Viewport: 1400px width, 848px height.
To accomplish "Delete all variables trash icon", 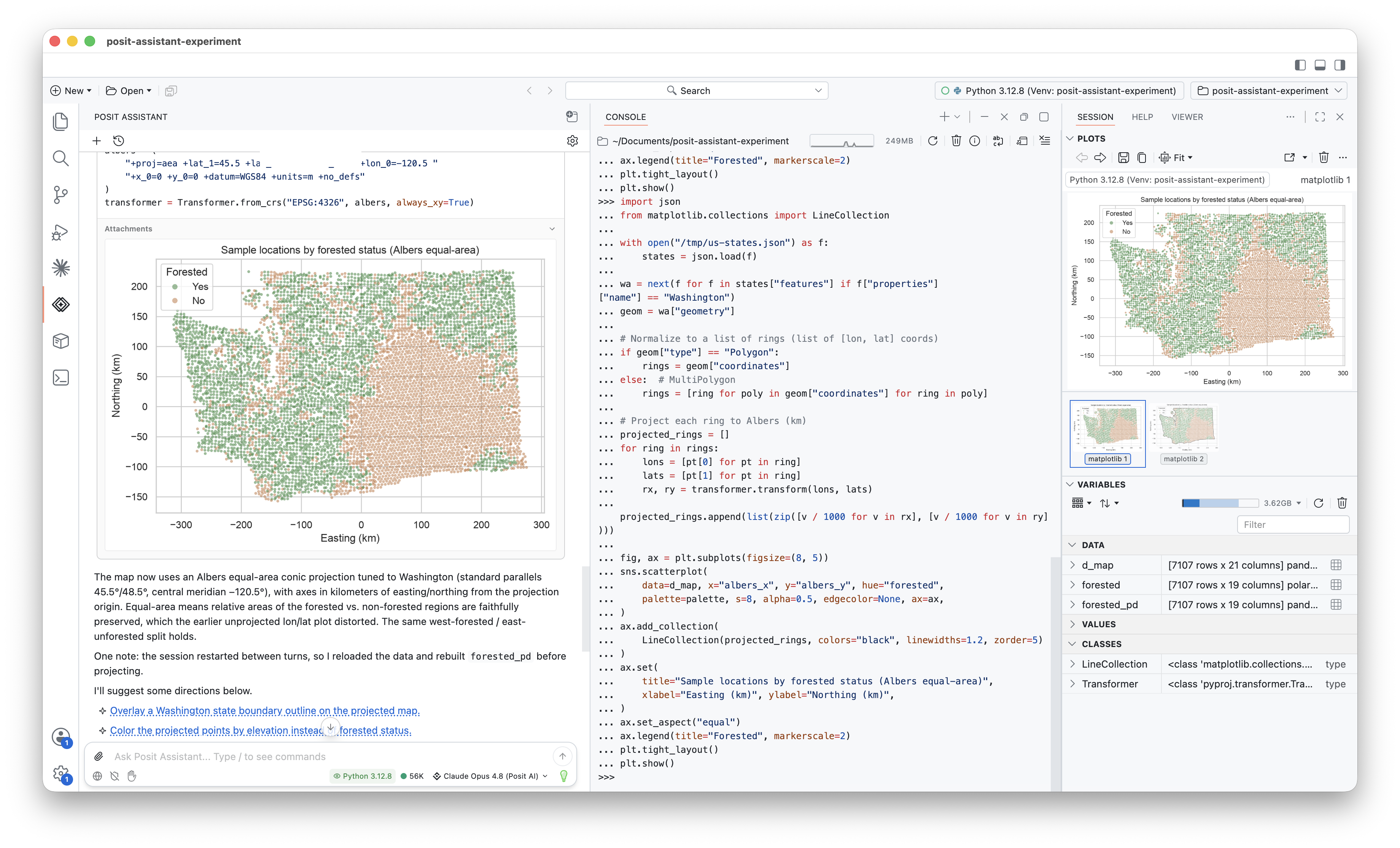I will [1342, 503].
